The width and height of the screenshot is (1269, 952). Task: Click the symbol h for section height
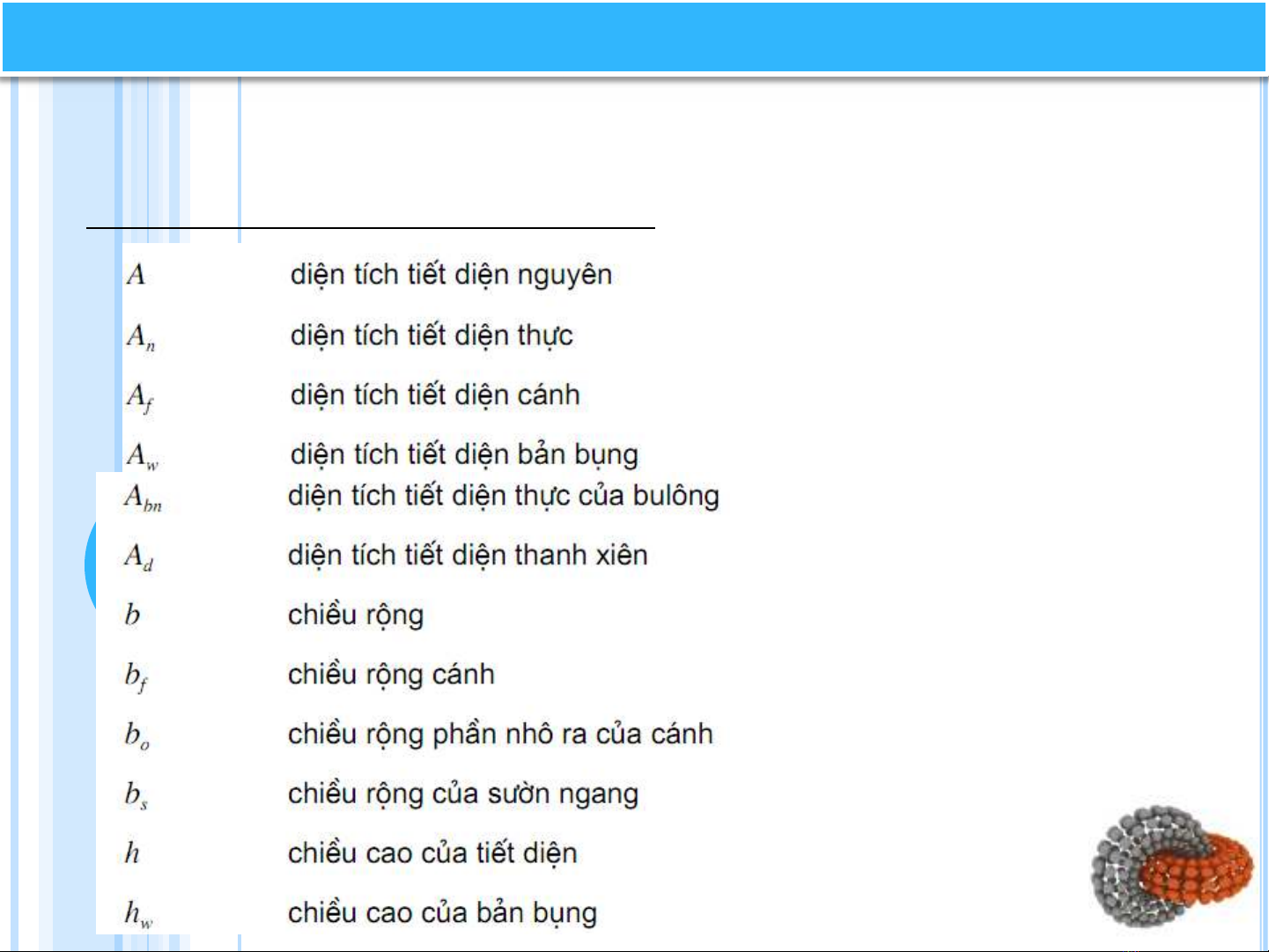[132, 853]
